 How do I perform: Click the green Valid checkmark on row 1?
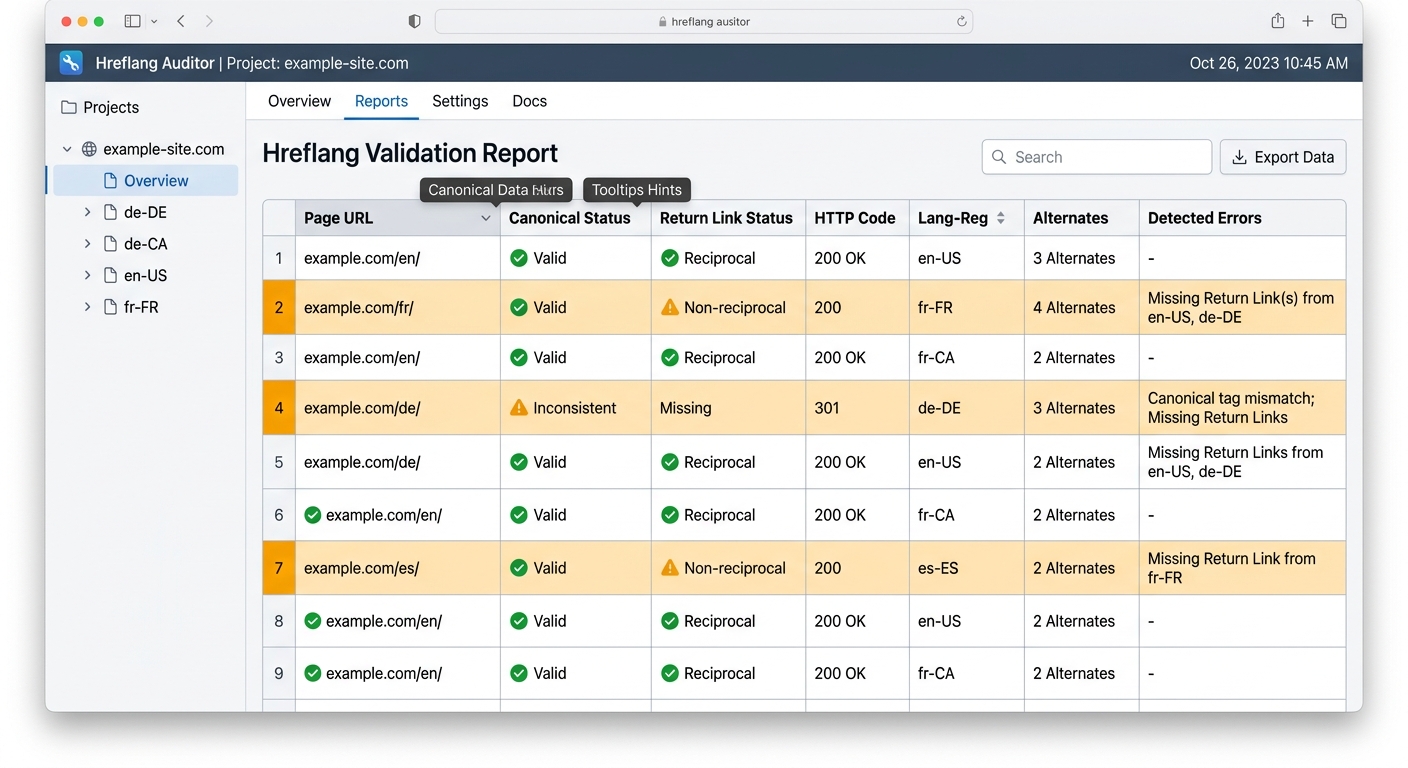519,257
